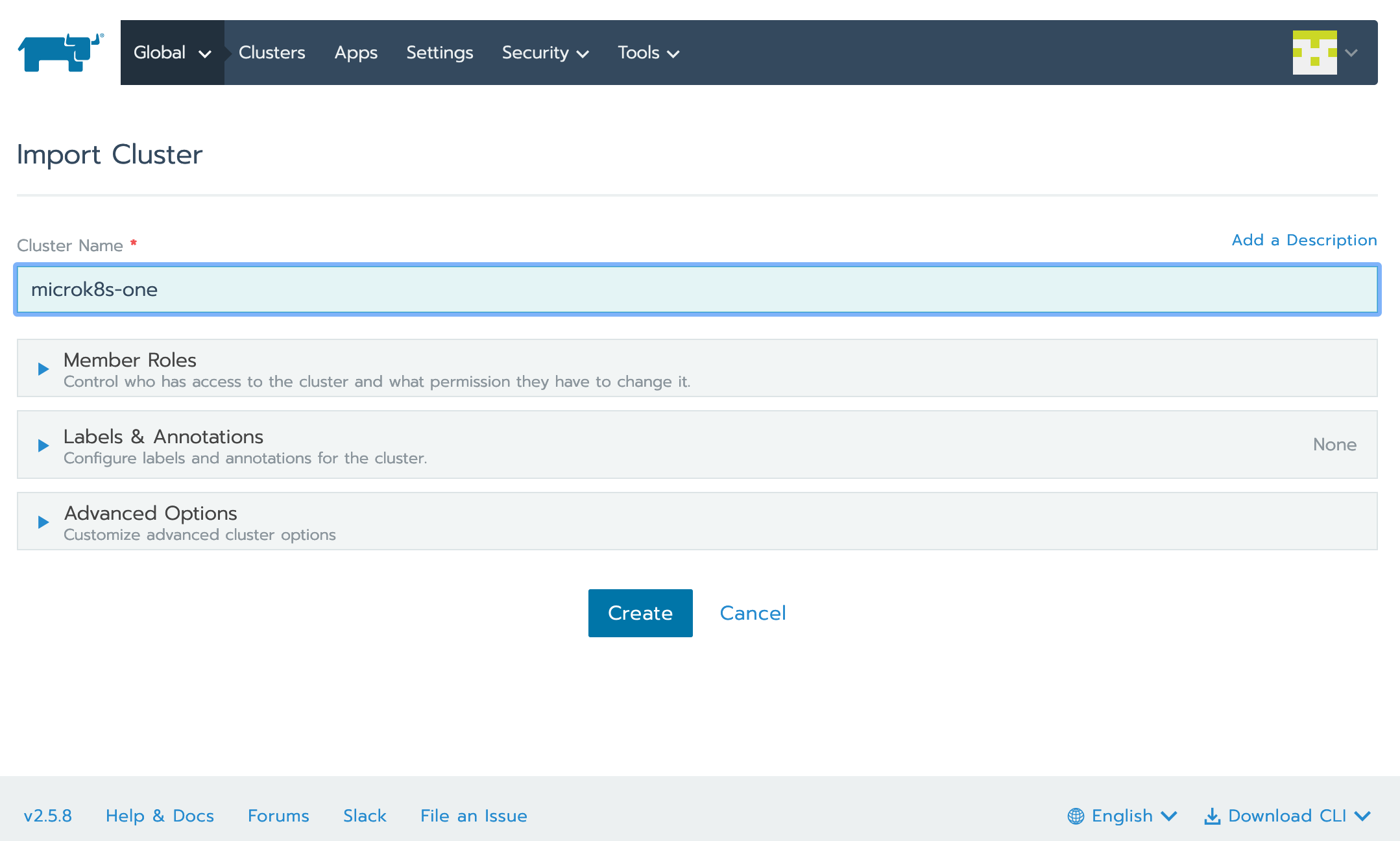Screen dimensions: 1400x841
Task: Open the Settings nav item
Action: [439, 53]
